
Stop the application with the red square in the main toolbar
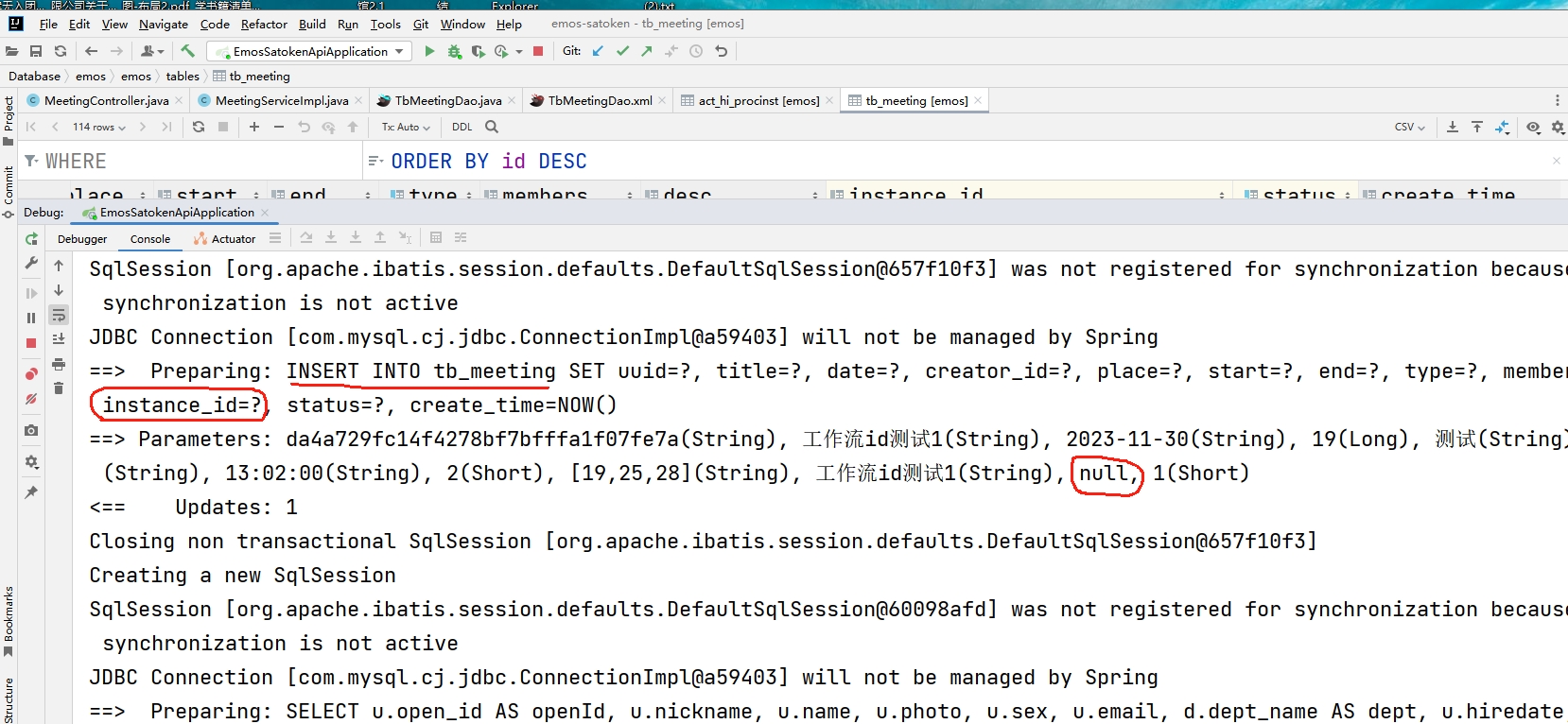coord(538,51)
